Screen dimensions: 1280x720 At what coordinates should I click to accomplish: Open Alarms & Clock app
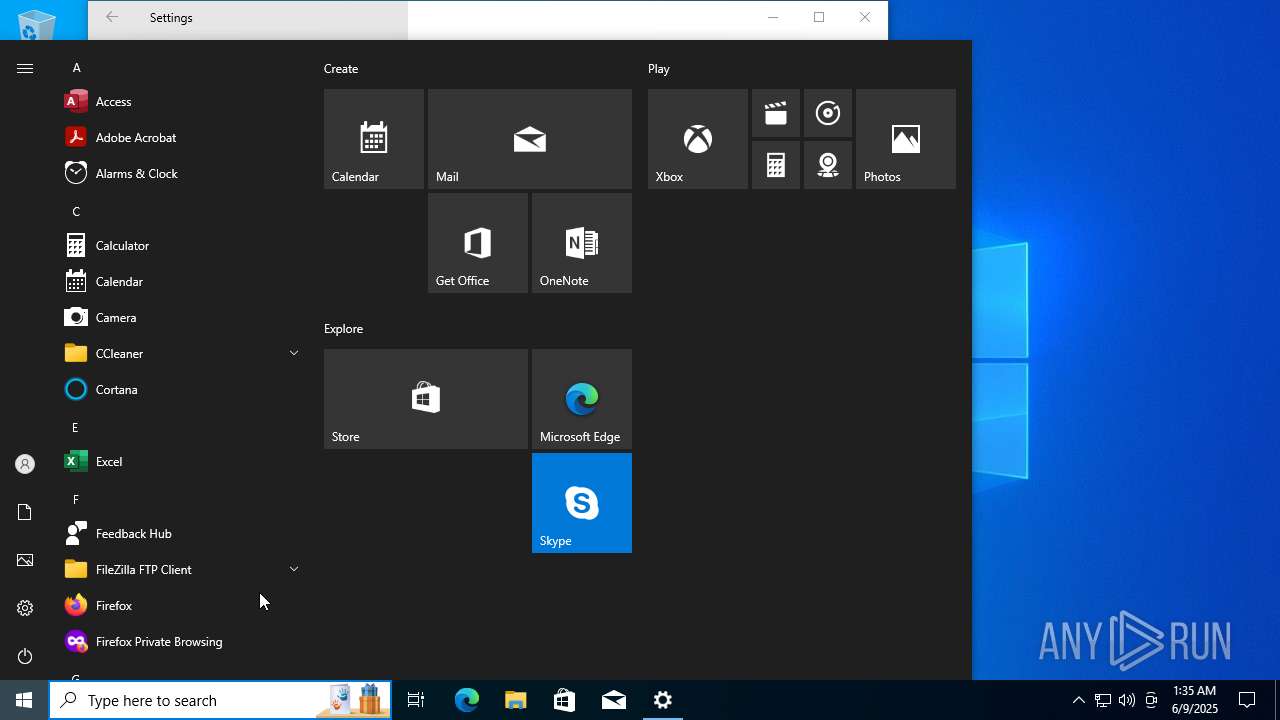[180, 173]
